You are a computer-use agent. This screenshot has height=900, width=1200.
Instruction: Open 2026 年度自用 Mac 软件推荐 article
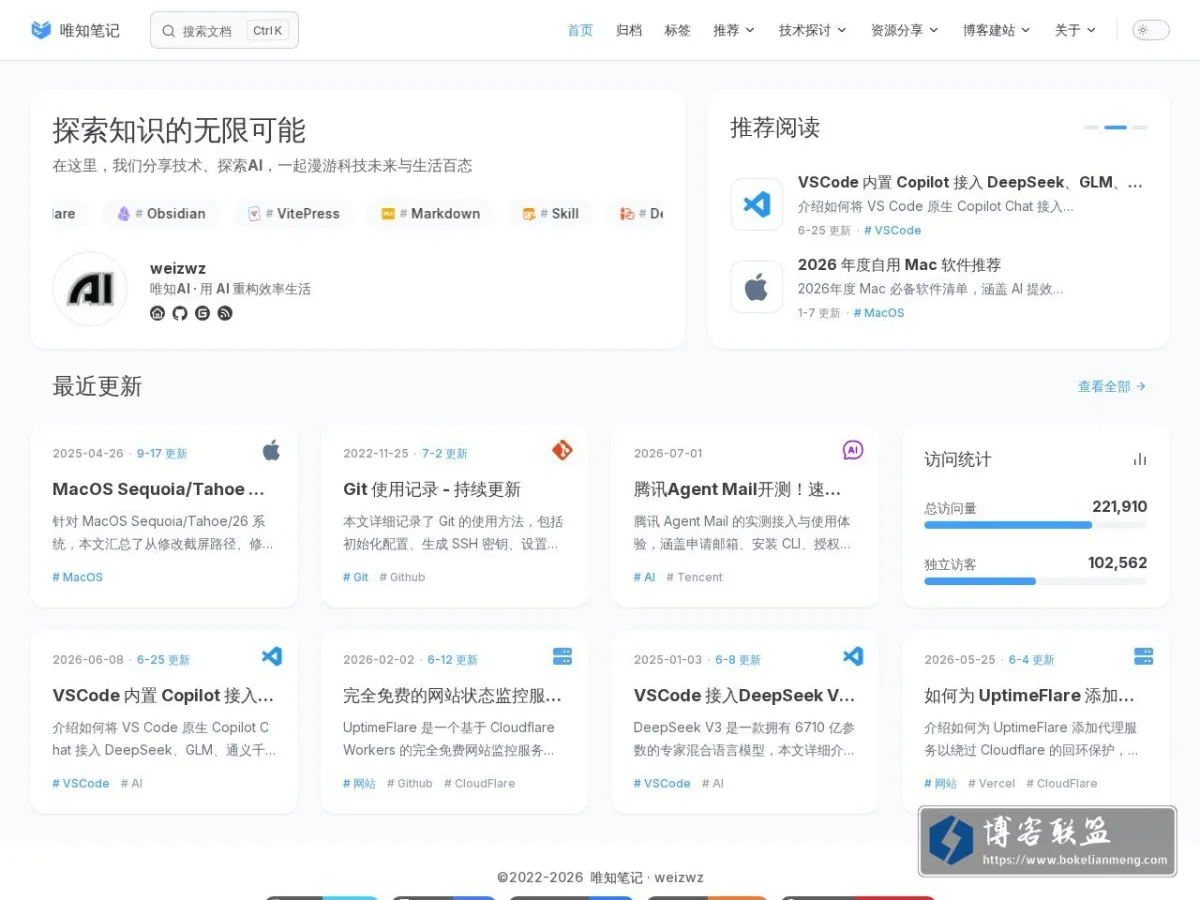point(899,265)
